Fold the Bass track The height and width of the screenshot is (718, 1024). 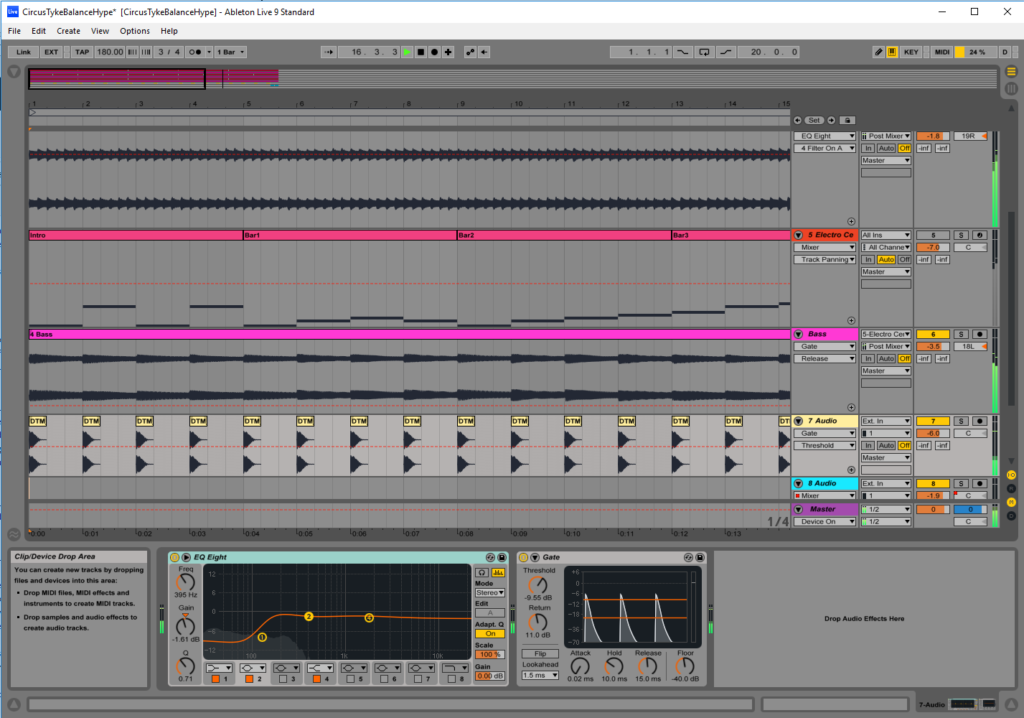click(x=798, y=335)
